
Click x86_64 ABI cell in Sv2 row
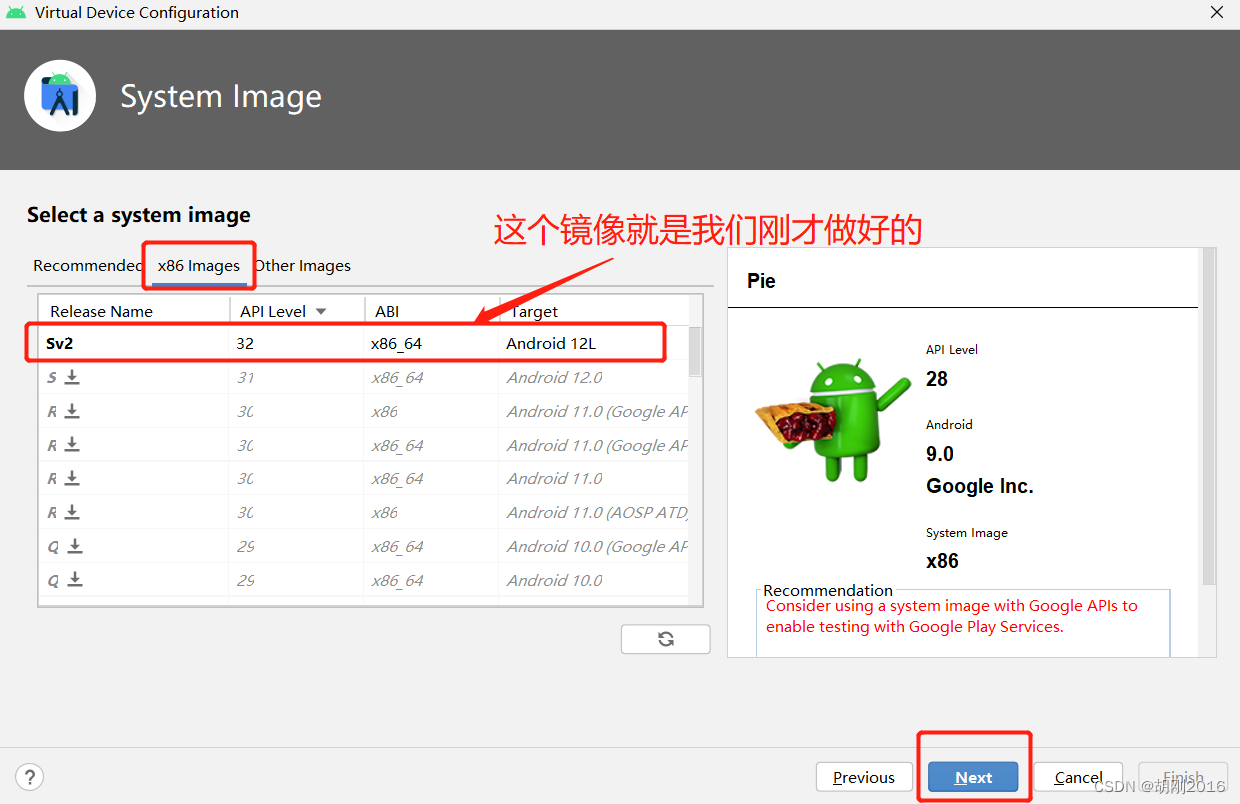[396, 343]
